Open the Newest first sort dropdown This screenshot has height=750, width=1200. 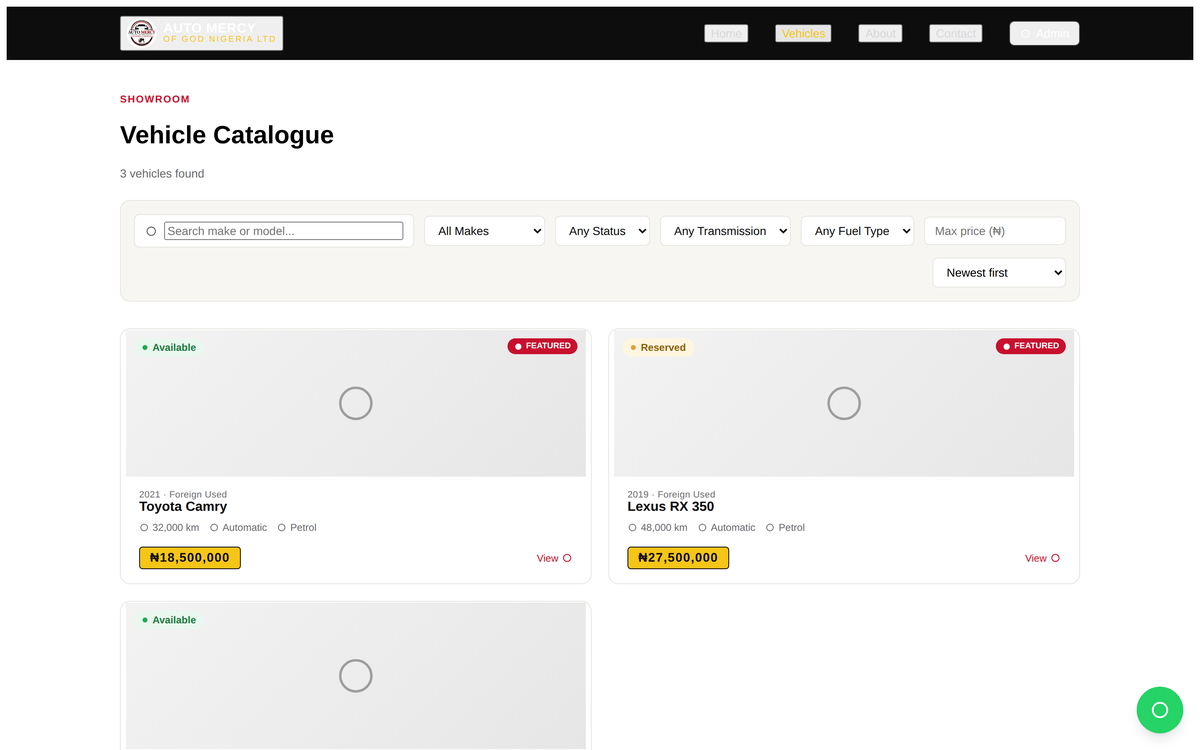[999, 273]
